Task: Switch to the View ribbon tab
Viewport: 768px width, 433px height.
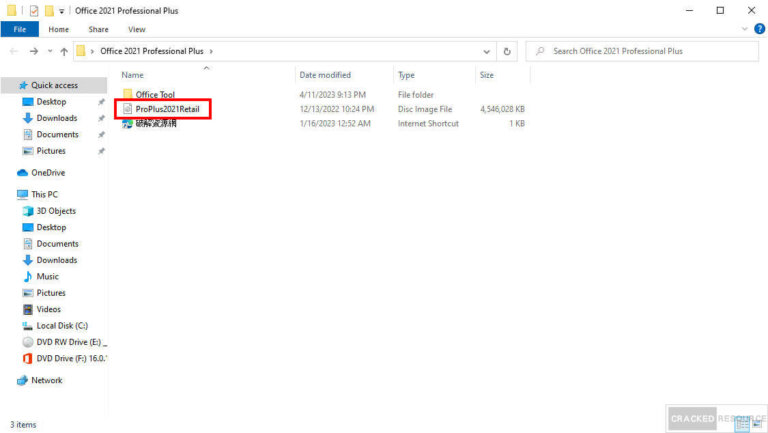Action: 136,30
